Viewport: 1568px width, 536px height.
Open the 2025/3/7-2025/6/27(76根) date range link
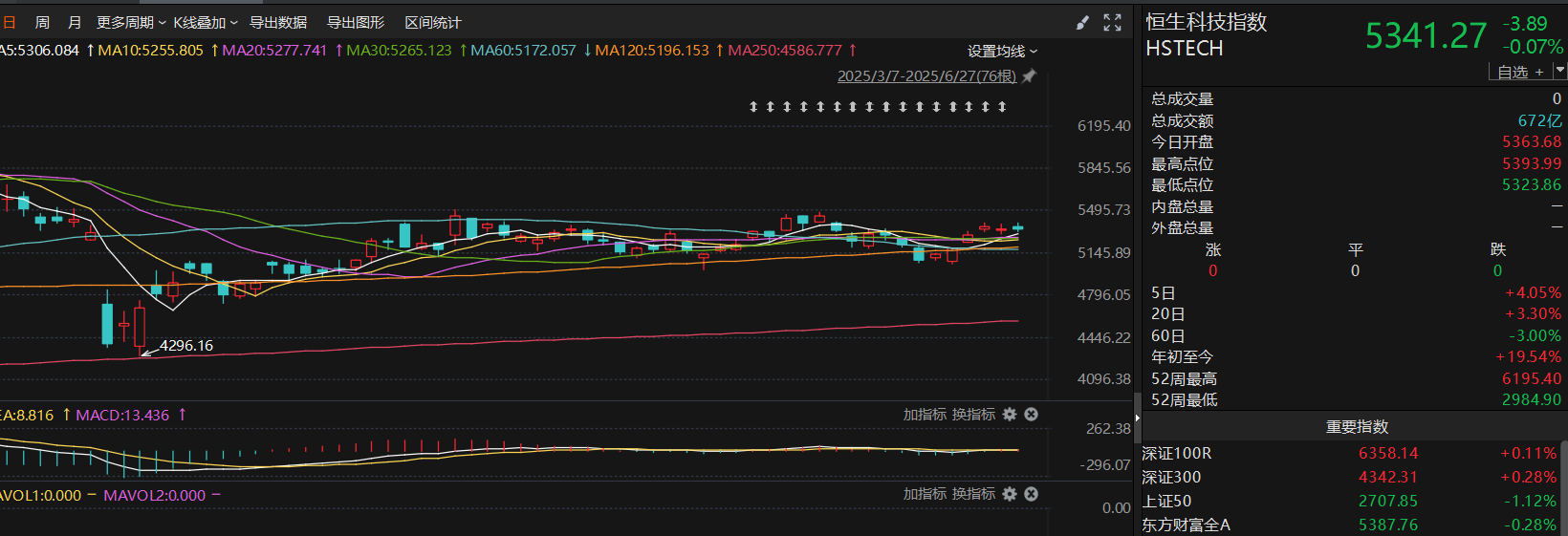click(x=926, y=76)
